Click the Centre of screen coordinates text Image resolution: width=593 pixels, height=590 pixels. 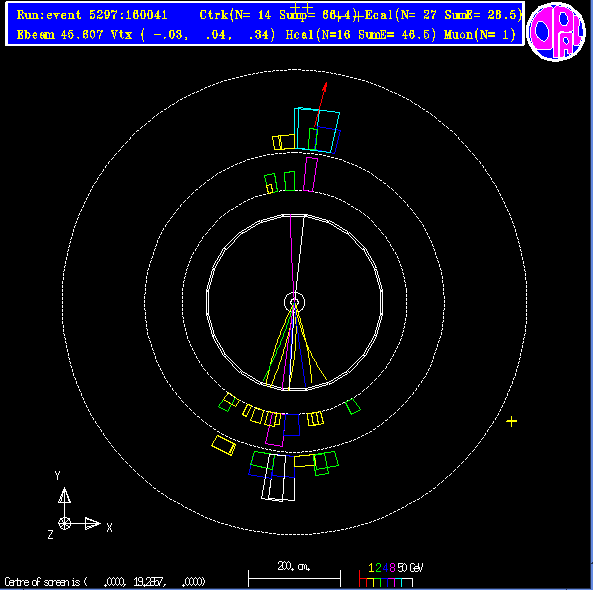point(105,582)
